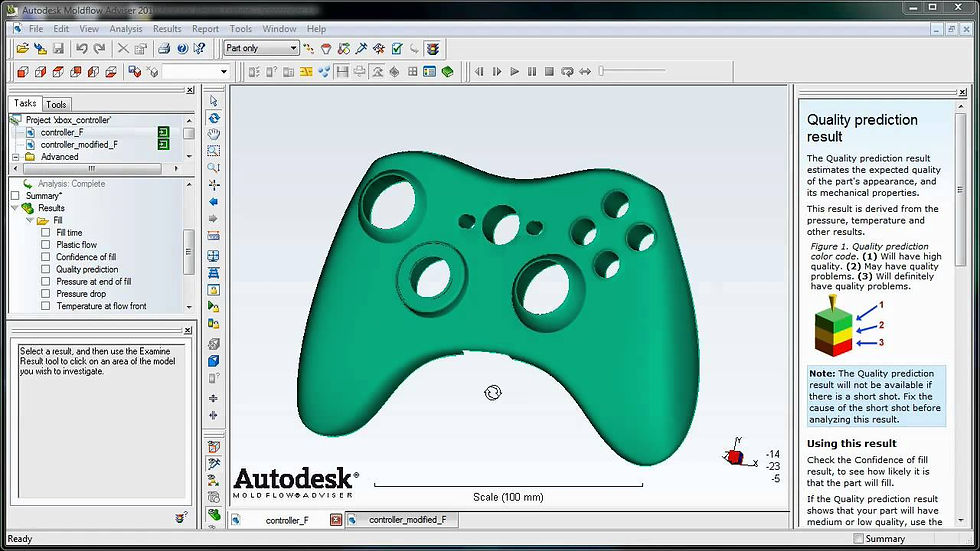Click the results list vertical scrollbar thumb

pos(189,252)
